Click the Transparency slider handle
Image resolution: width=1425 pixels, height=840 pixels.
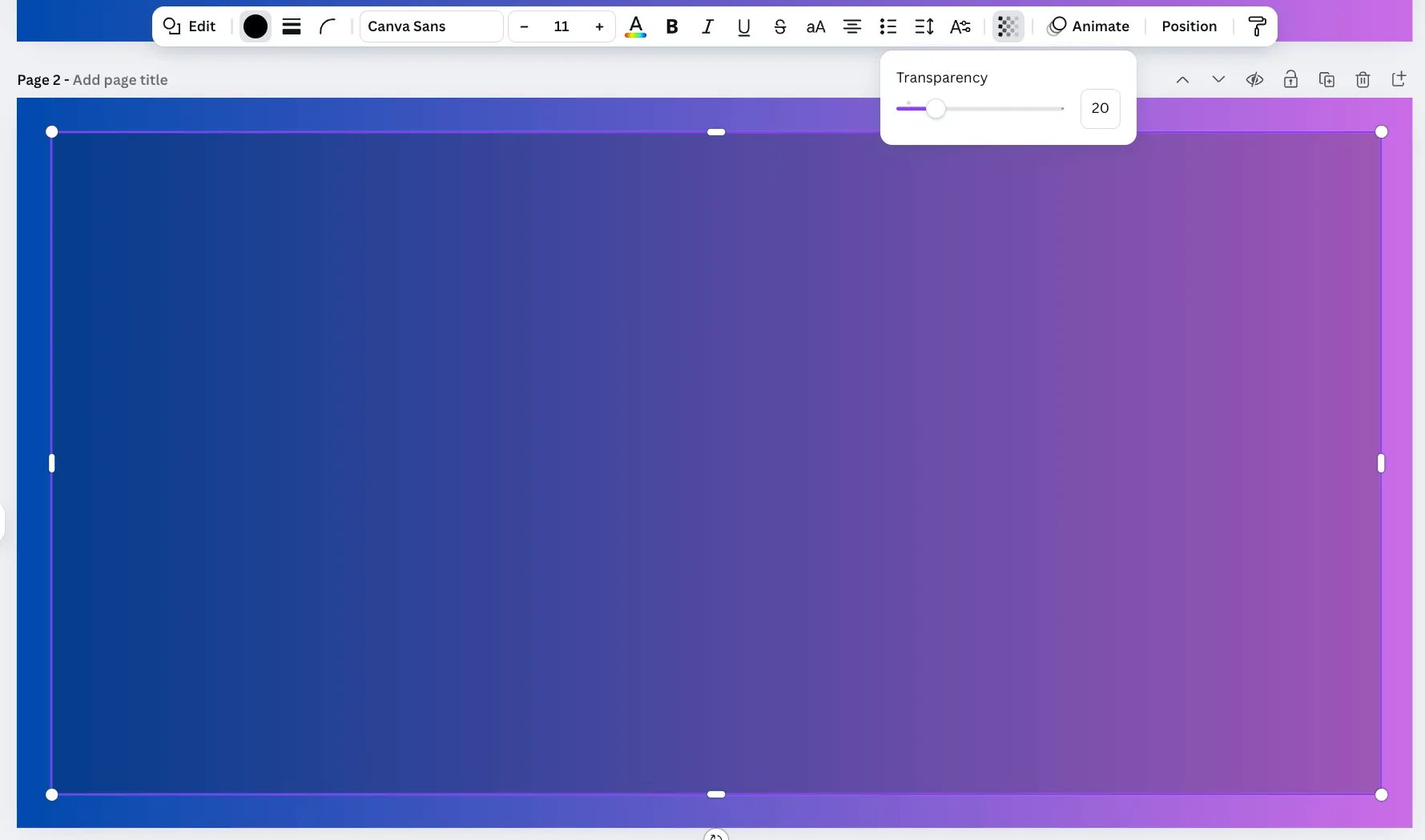(936, 109)
